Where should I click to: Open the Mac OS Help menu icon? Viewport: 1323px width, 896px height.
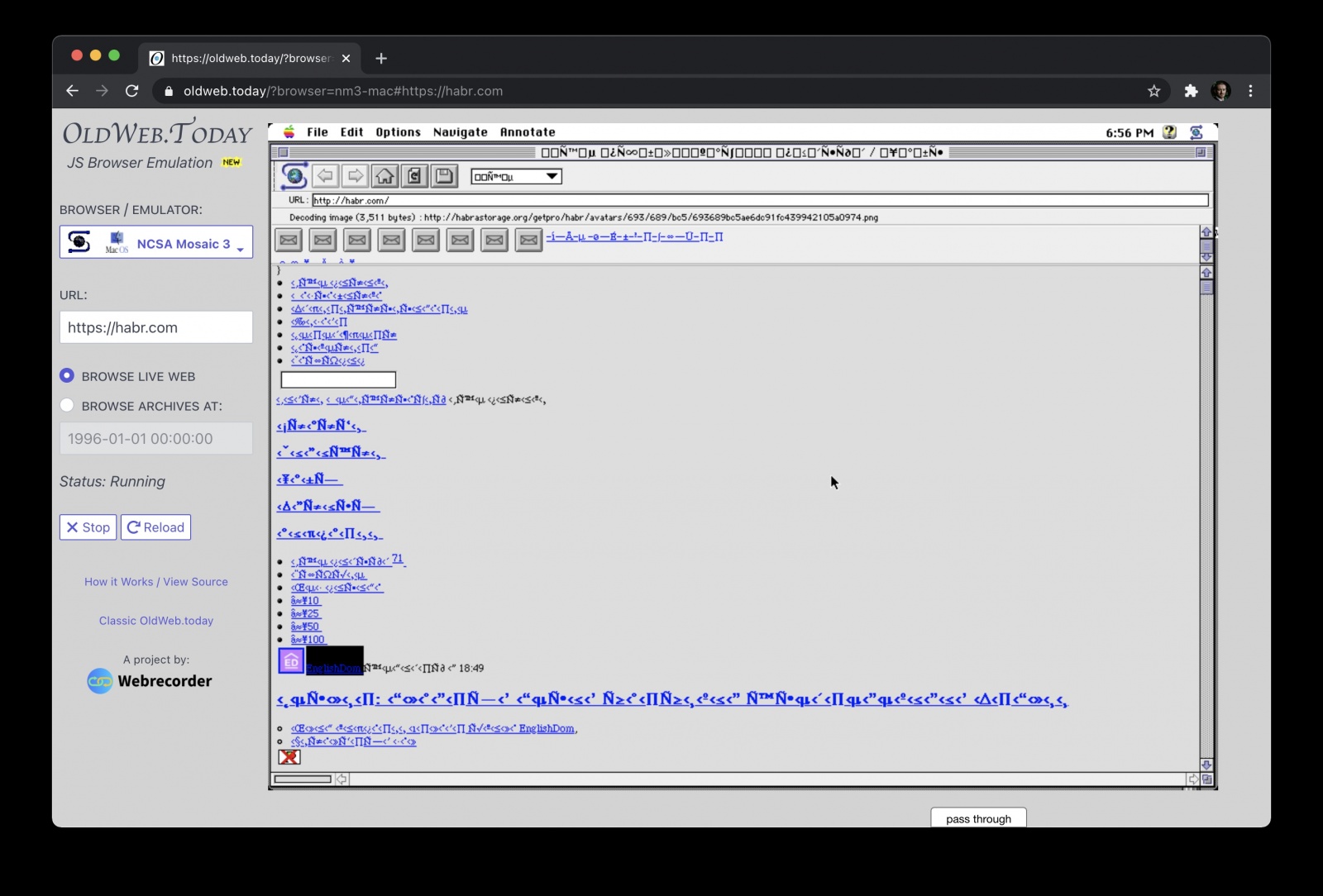[x=1169, y=132]
